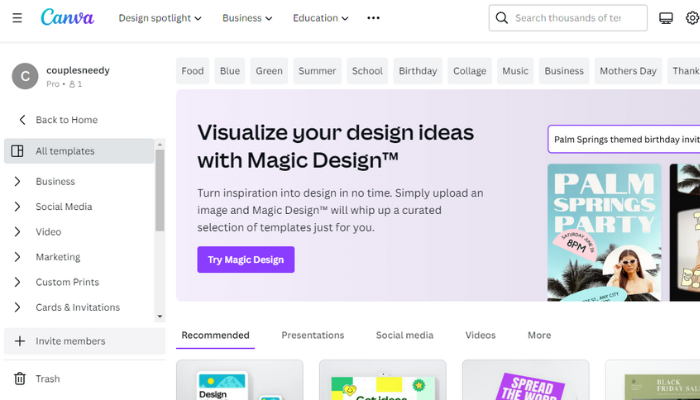
Task: Click the Trash bin icon
Action: click(x=20, y=379)
